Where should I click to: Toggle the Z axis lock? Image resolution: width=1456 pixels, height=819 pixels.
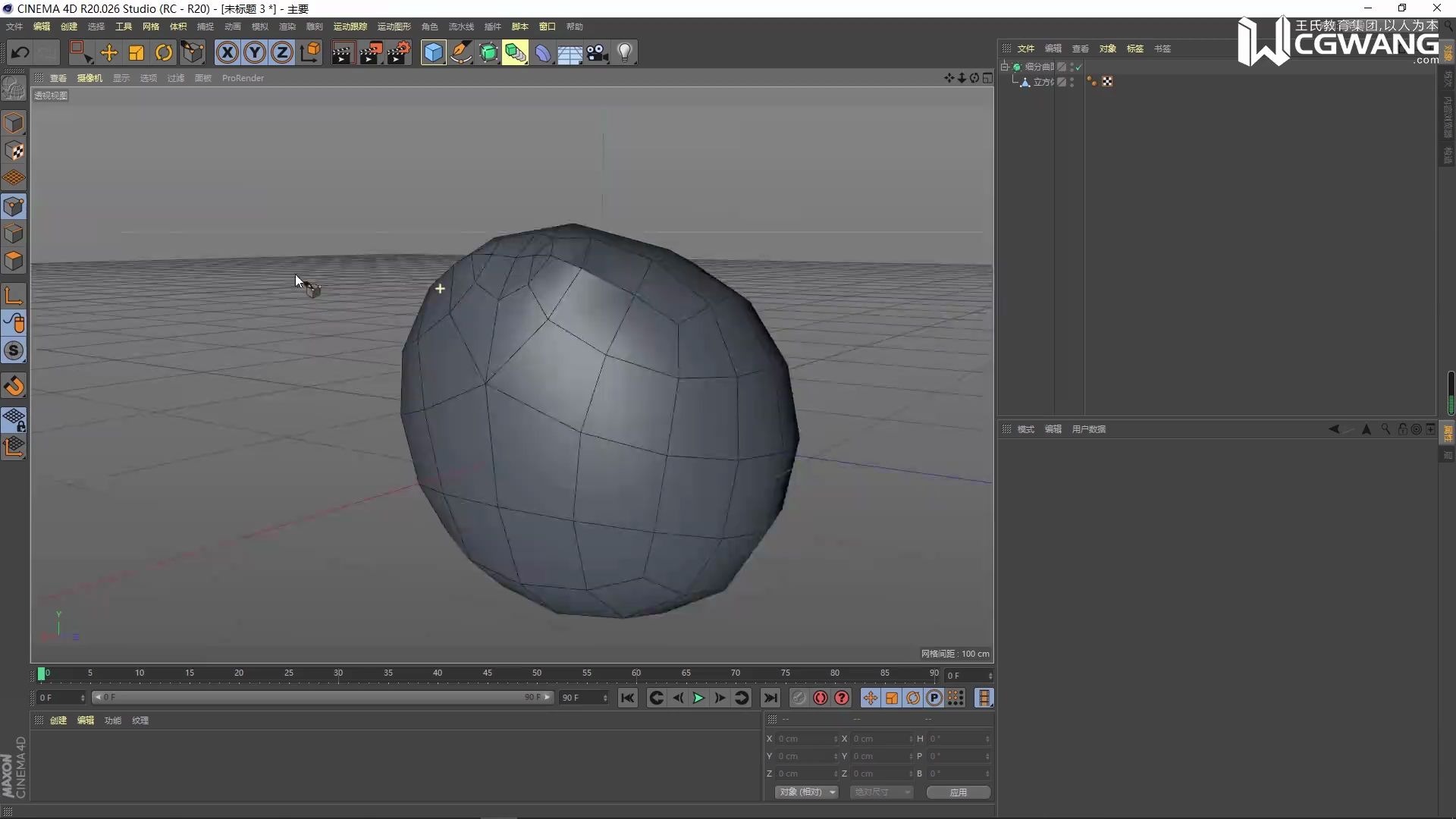point(282,52)
